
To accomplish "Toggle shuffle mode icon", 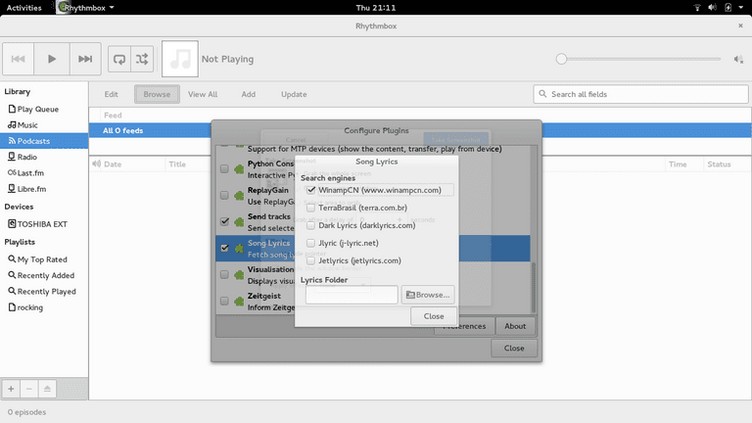I will point(142,59).
